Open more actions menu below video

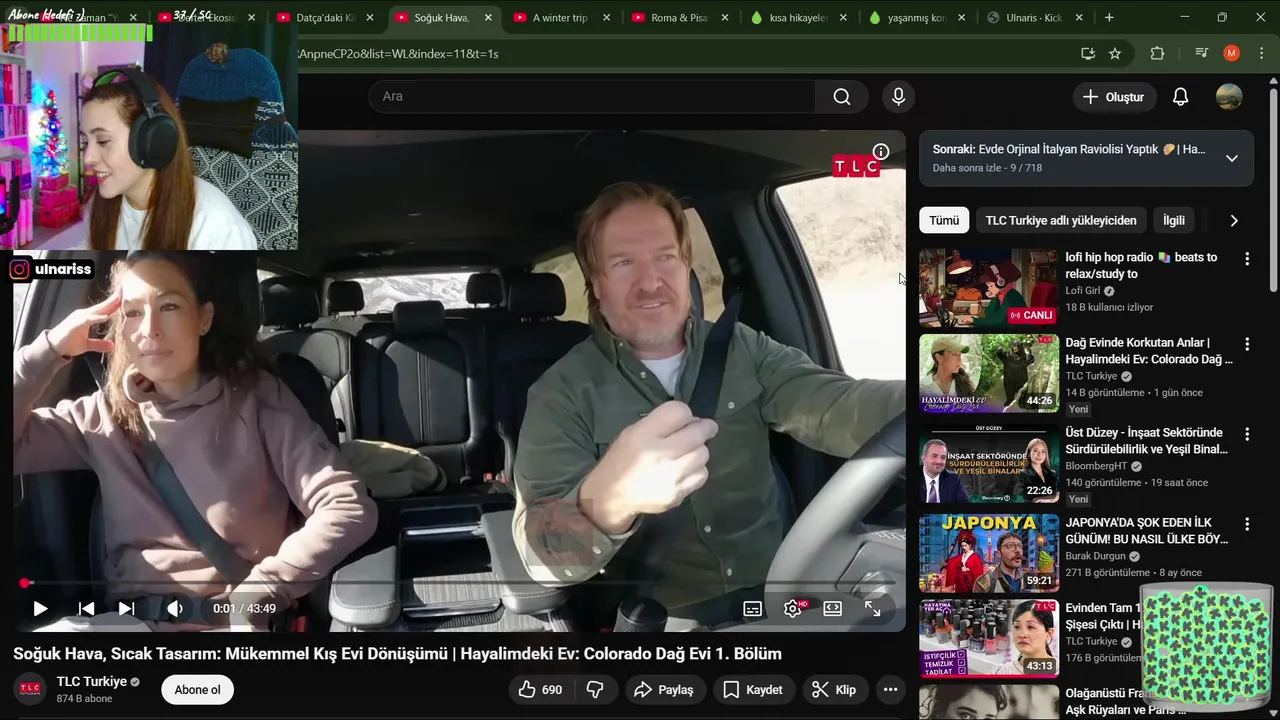[890, 690]
